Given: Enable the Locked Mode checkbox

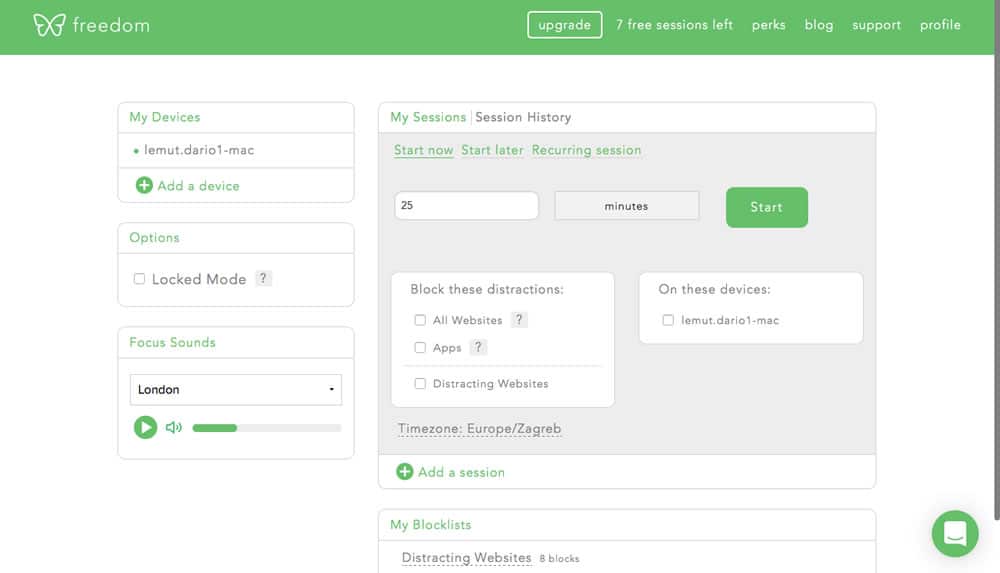Looking at the screenshot, I should [139, 279].
